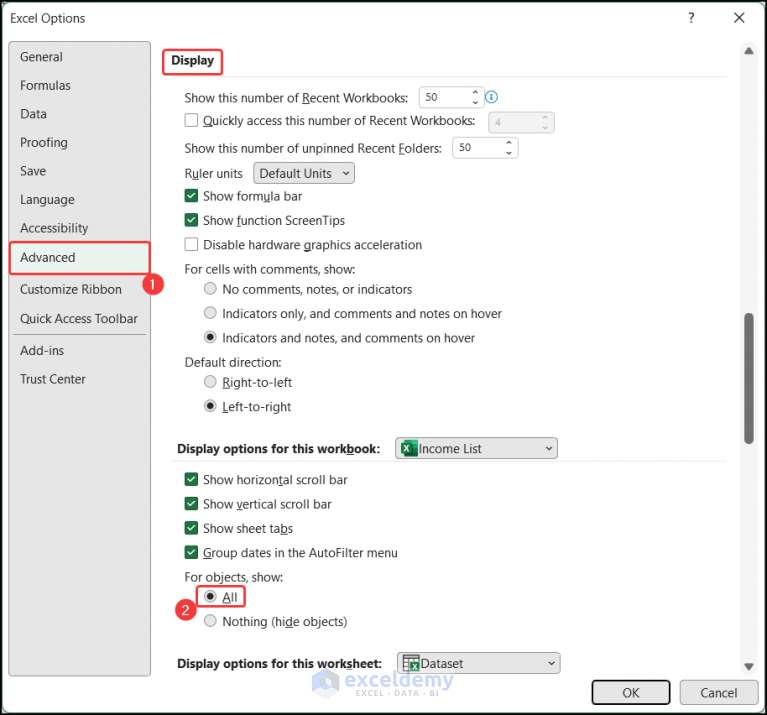The height and width of the screenshot is (715, 767).
Task: Close the Excel Options dialog
Action: (739, 18)
